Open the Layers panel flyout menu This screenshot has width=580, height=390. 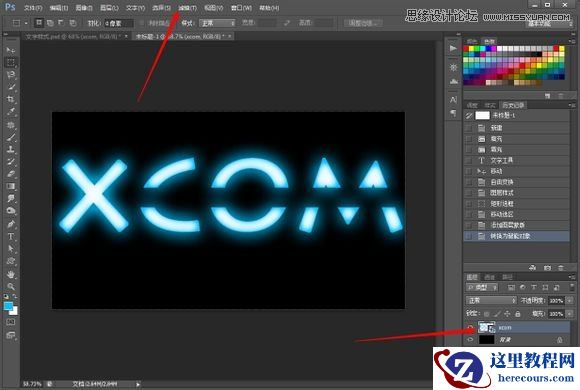click(x=571, y=277)
